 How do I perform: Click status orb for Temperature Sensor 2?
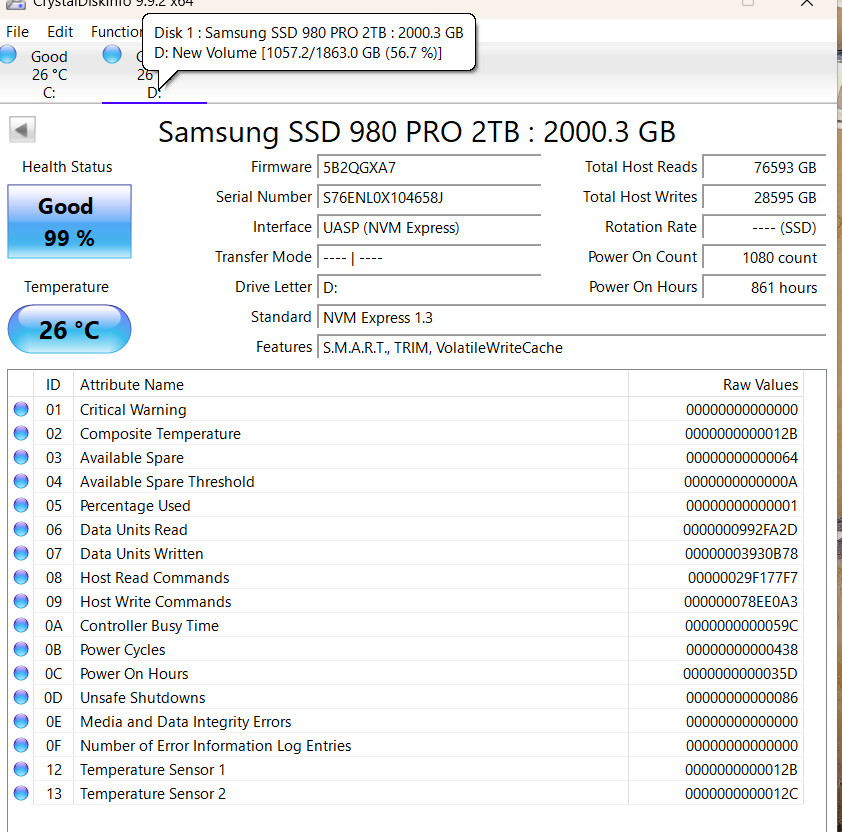pyautogui.click(x=21, y=793)
